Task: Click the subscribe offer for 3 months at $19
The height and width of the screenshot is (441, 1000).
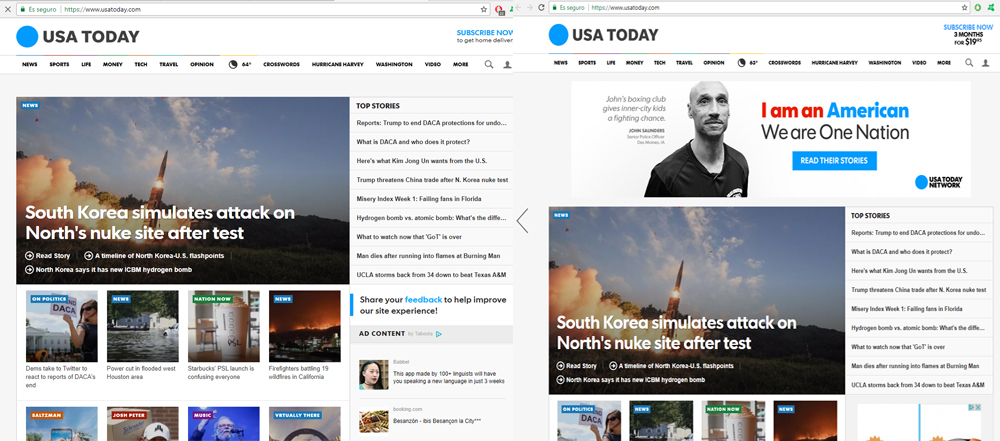Action: pyautogui.click(x=966, y=35)
